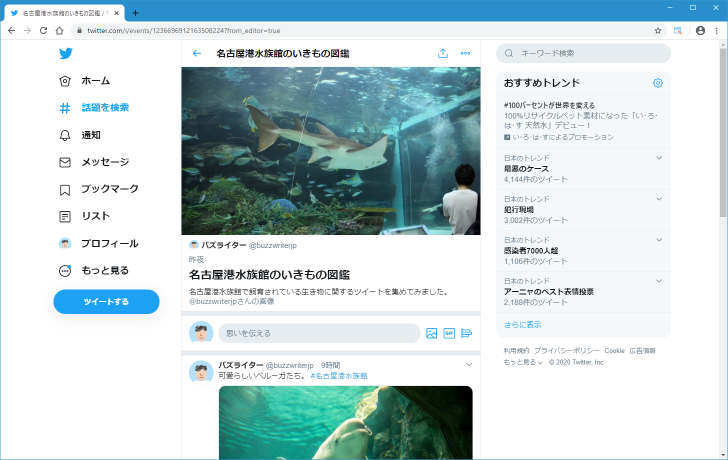728x460 pixels.
Task: Click browser back button
Action: tap(12, 31)
